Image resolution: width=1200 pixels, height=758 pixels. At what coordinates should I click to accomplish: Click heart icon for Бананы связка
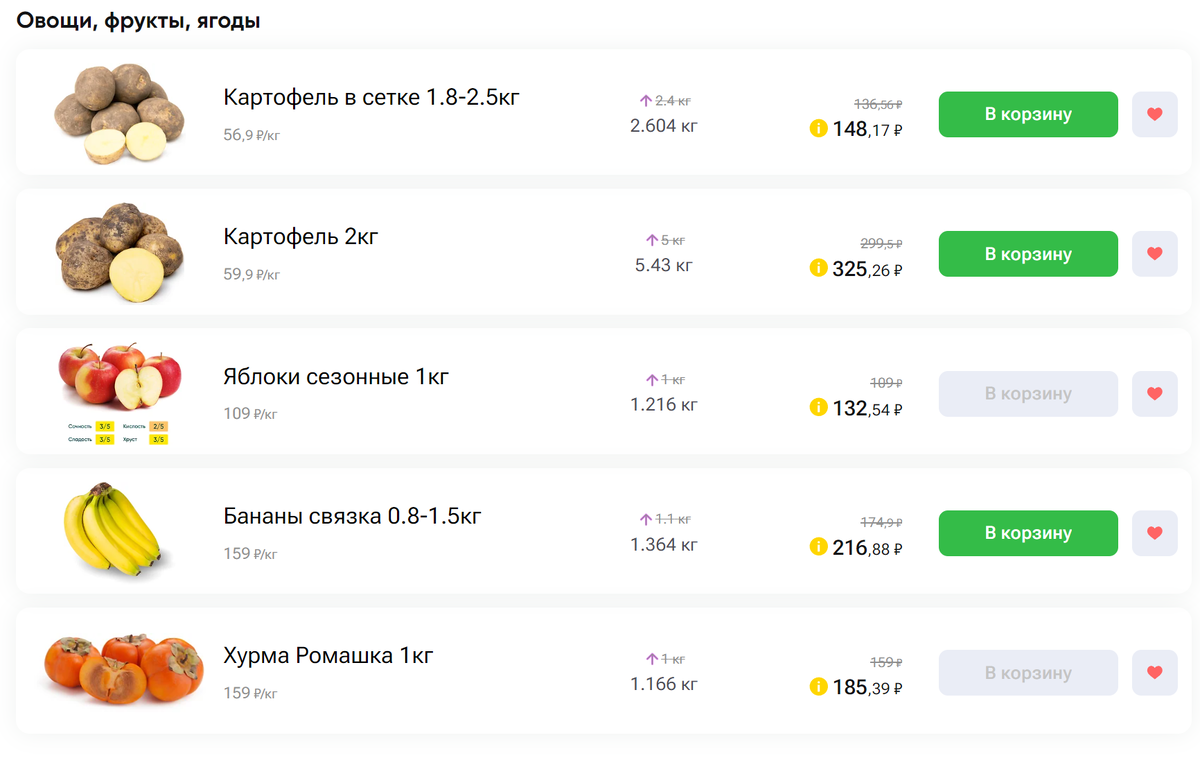pos(1154,533)
